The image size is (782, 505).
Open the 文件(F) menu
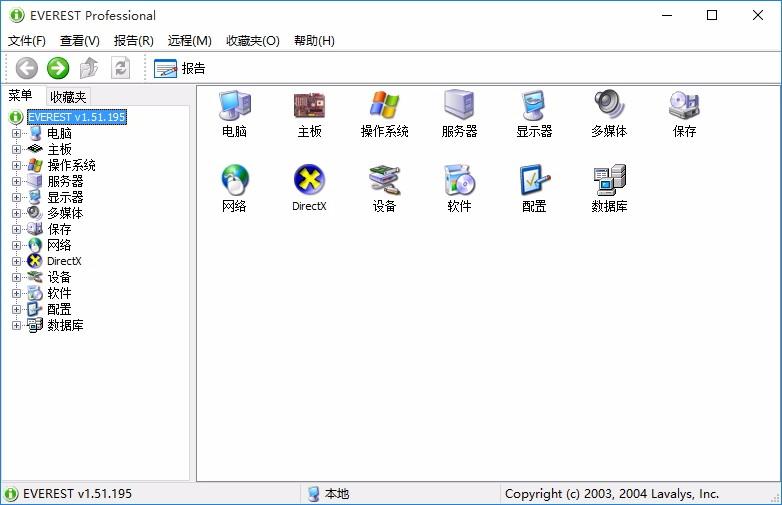[x=27, y=41]
